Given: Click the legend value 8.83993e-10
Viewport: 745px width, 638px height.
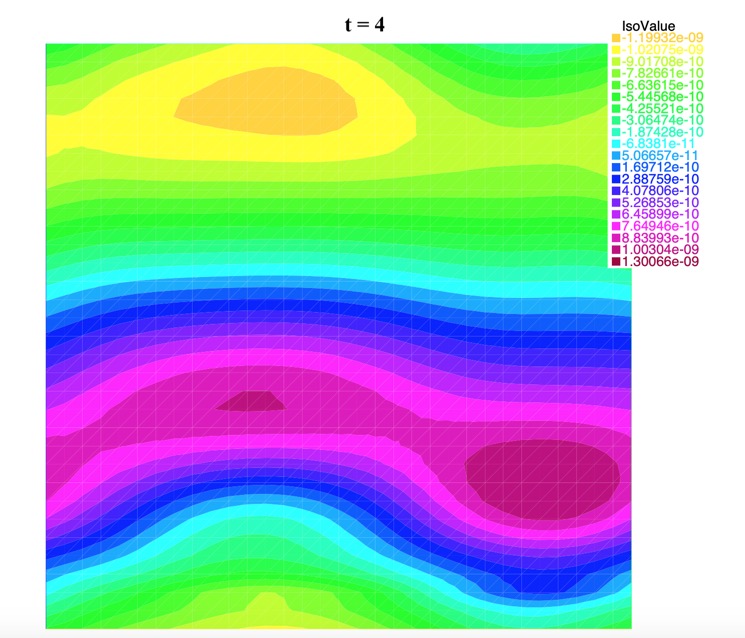Looking at the screenshot, I should 660,238.
